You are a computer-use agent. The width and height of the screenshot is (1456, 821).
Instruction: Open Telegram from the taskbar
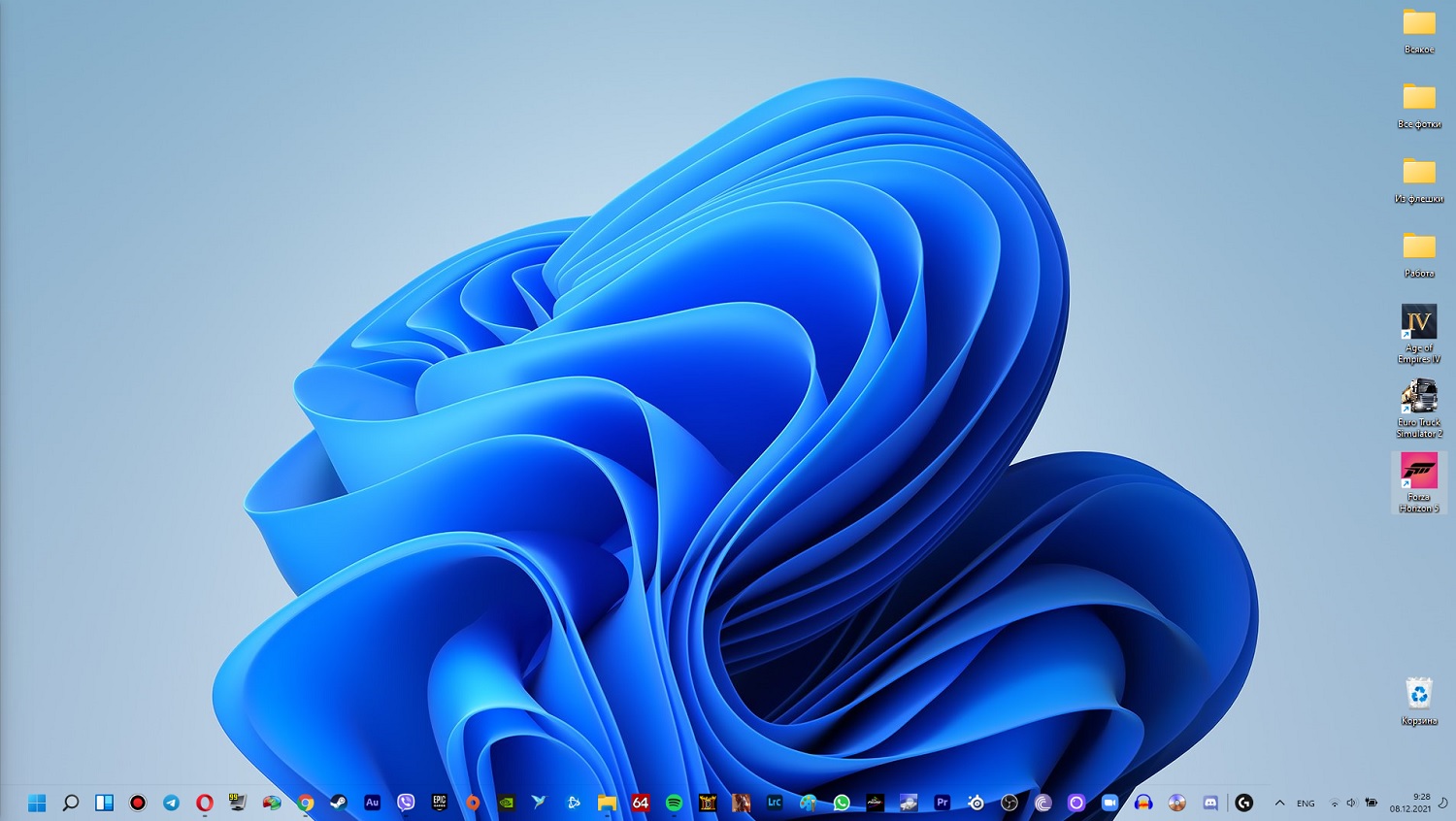click(x=171, y=803)
